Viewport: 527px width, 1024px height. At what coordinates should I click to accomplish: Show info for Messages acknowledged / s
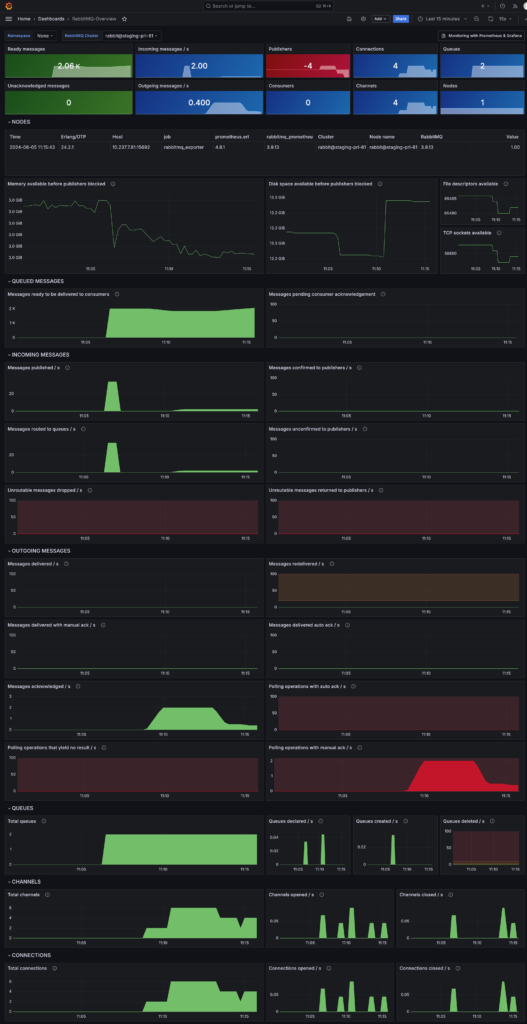[x=78, y=686]
